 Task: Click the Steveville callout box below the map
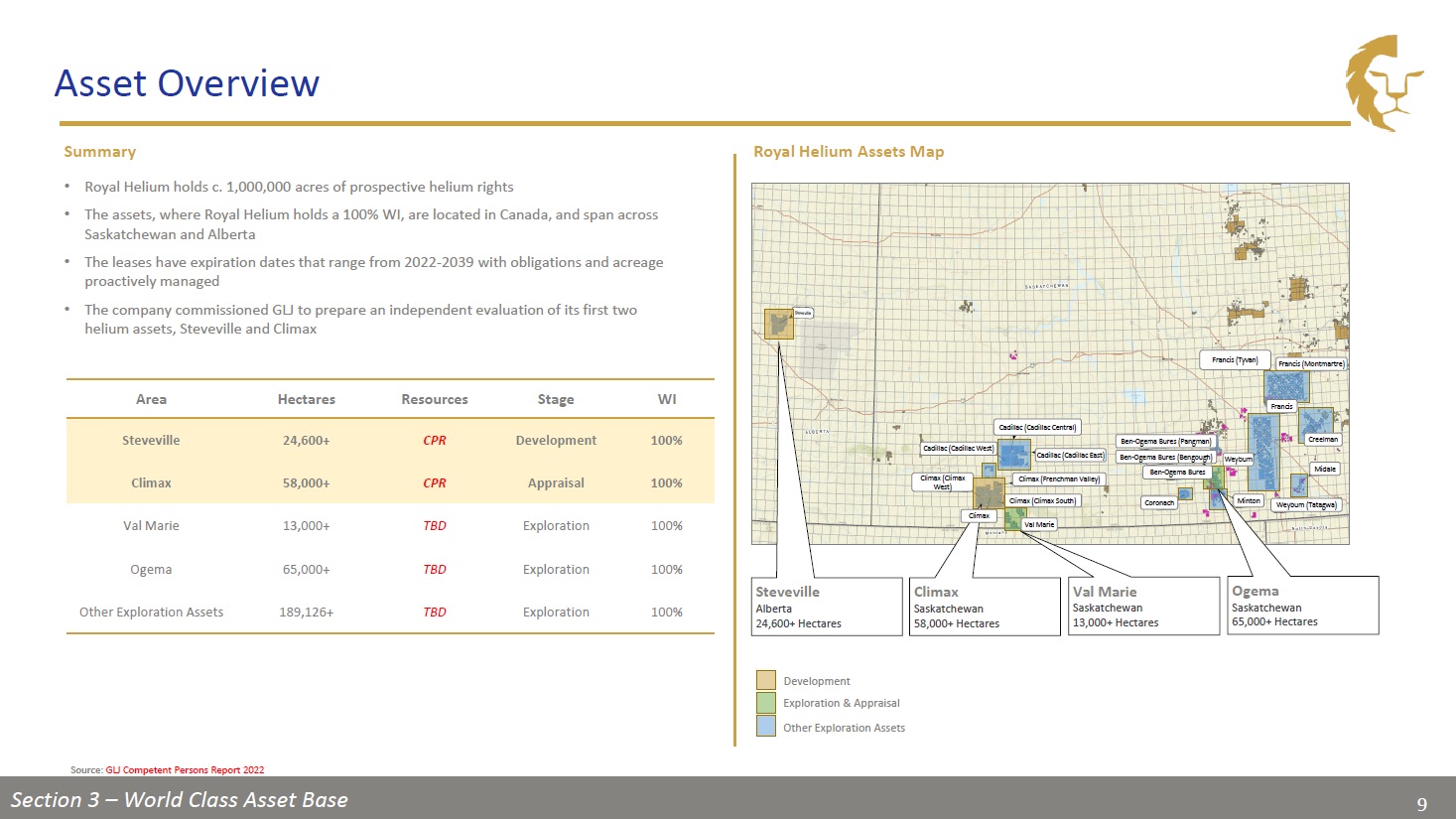pos(826,607)
